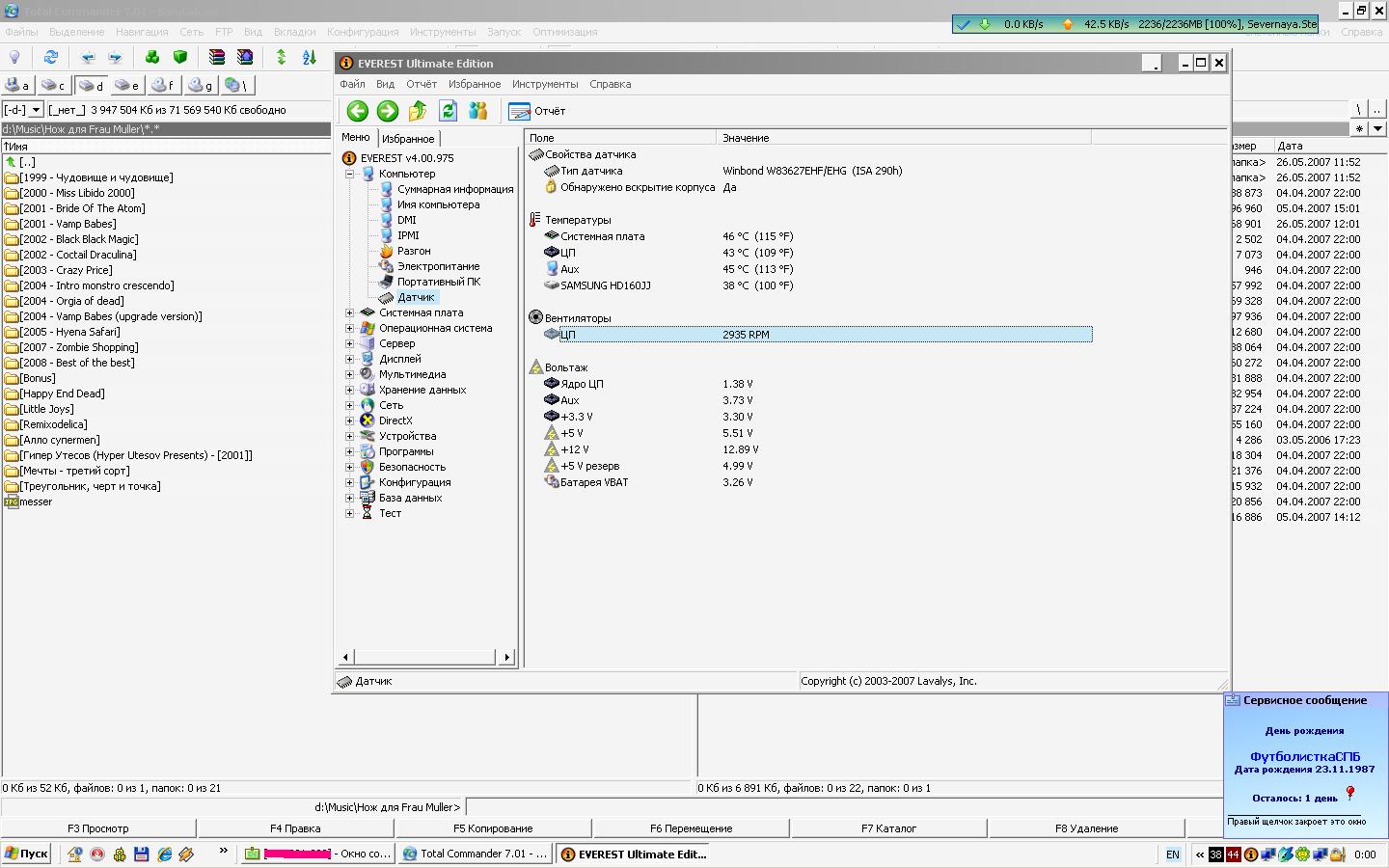The image size is (1389, 868).
Task: Click the Значение column header
Action: (903, 138)
